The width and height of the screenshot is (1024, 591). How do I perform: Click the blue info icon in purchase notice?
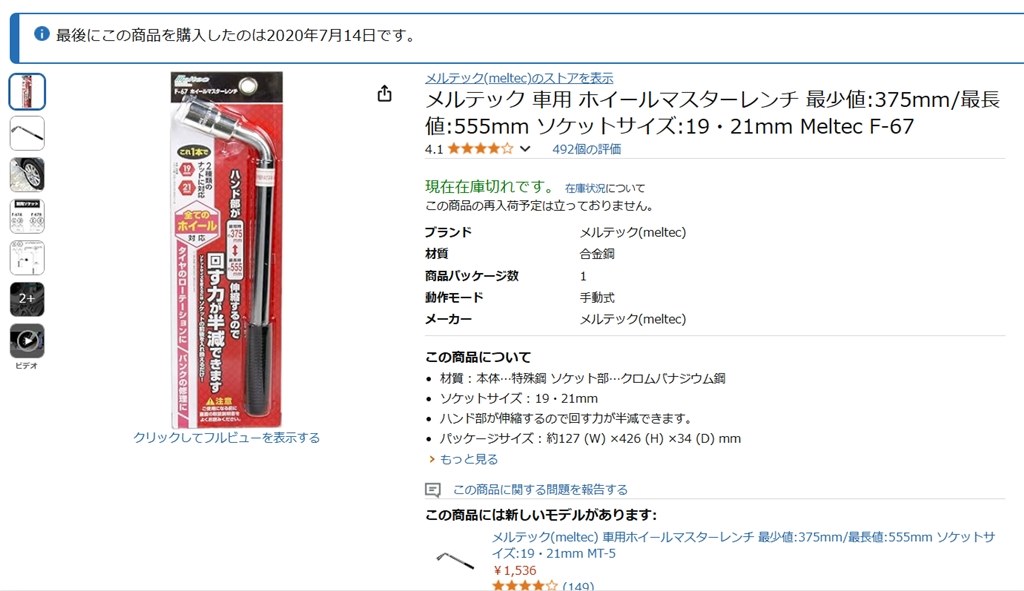click(x=42, y=34)
